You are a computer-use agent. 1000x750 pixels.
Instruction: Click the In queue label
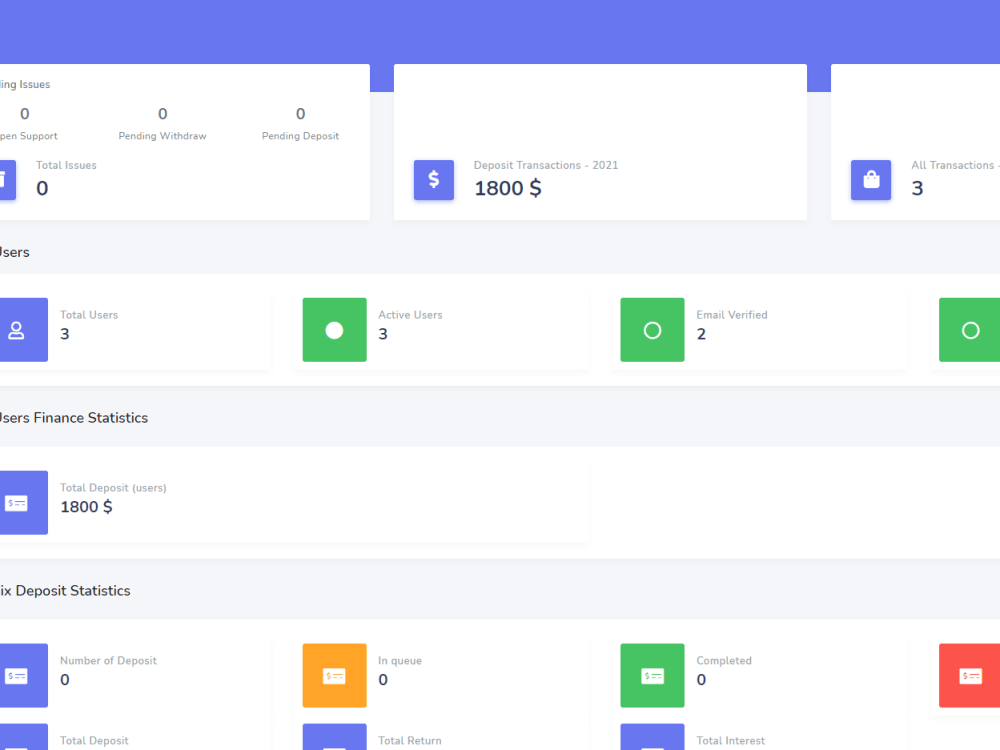pos(400,661)
